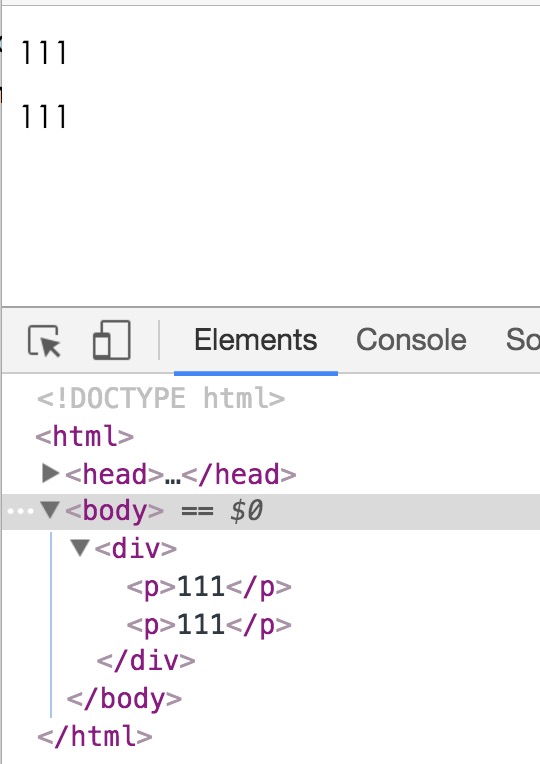Select the closing html tag
This screenshot has height=764, width=540.
point(95,736)
